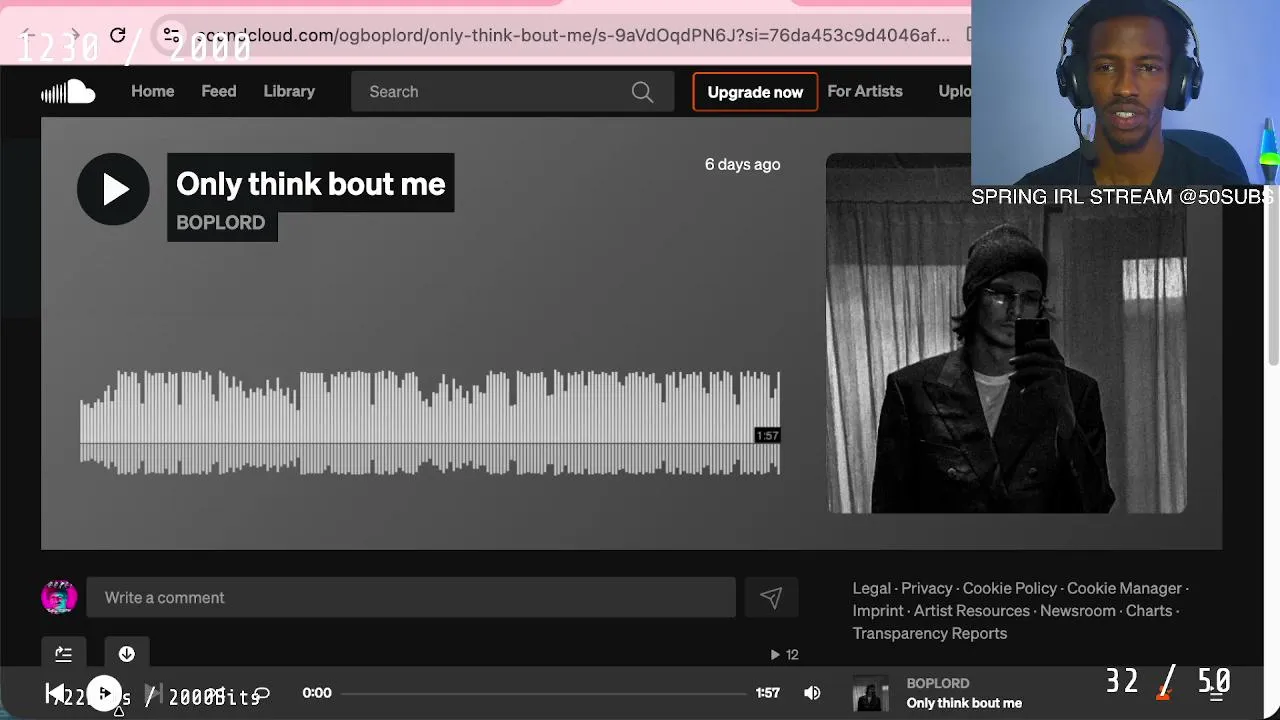Image resolution: width=1280 pixels, height=720 pixels.
Task: Open the Imprint footer link
Action: pyautogui.click(x=878, y=611)
